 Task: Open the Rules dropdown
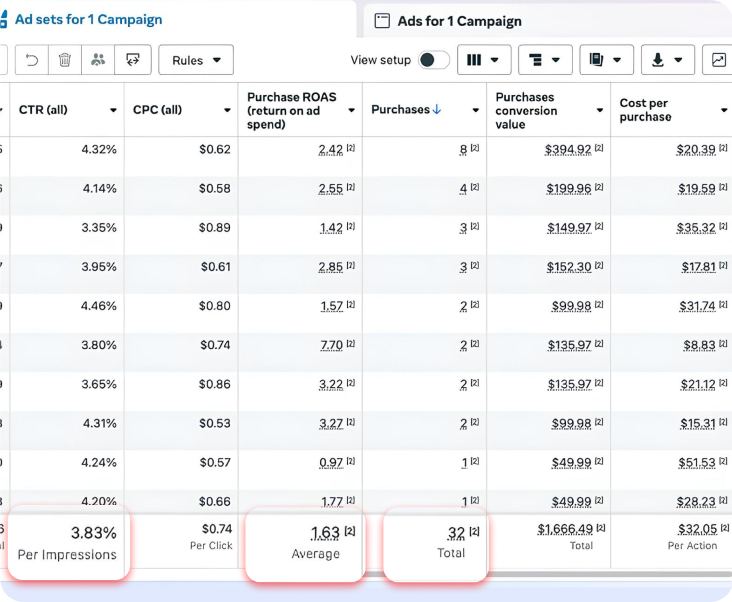point(196,60)
